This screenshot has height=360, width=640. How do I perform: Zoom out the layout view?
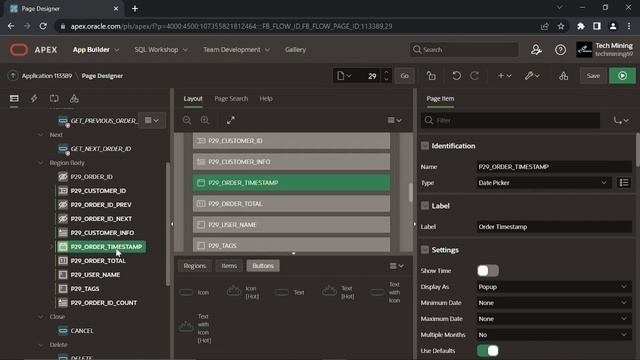pos(187,120)
